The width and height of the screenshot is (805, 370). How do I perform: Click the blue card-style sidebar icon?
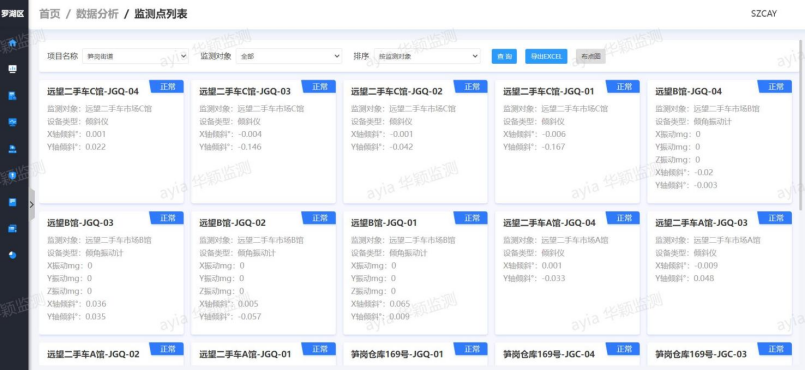coord(13,228)
